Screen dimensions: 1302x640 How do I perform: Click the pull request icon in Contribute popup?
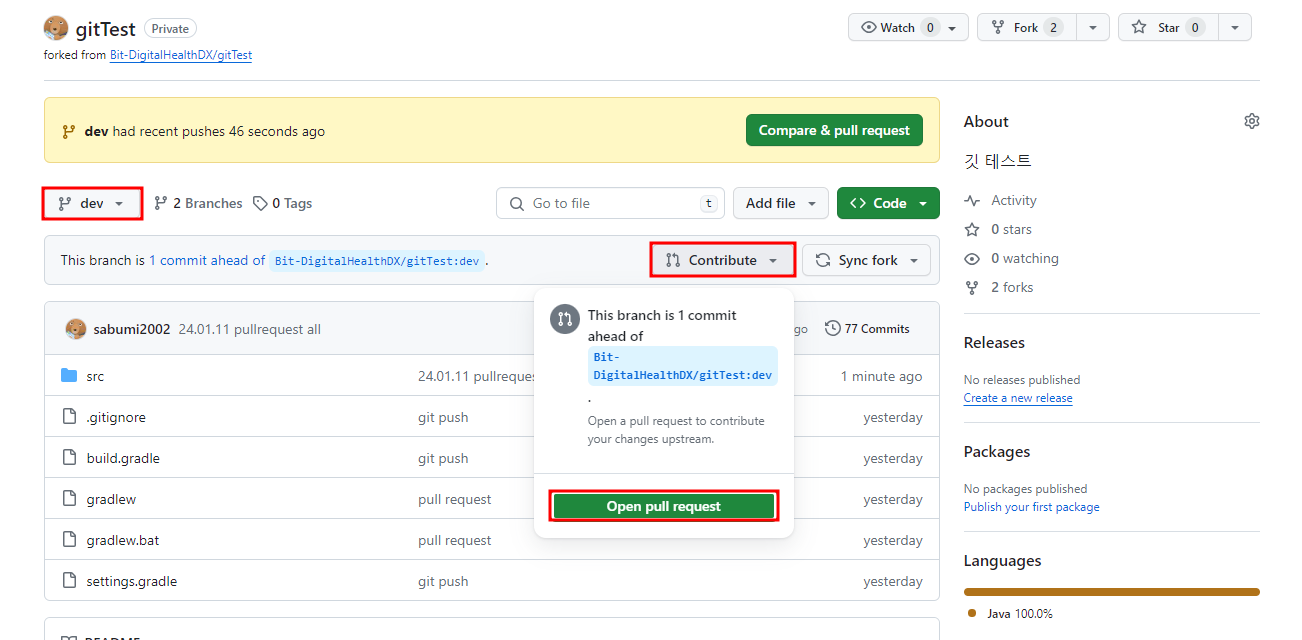point(565,319)
